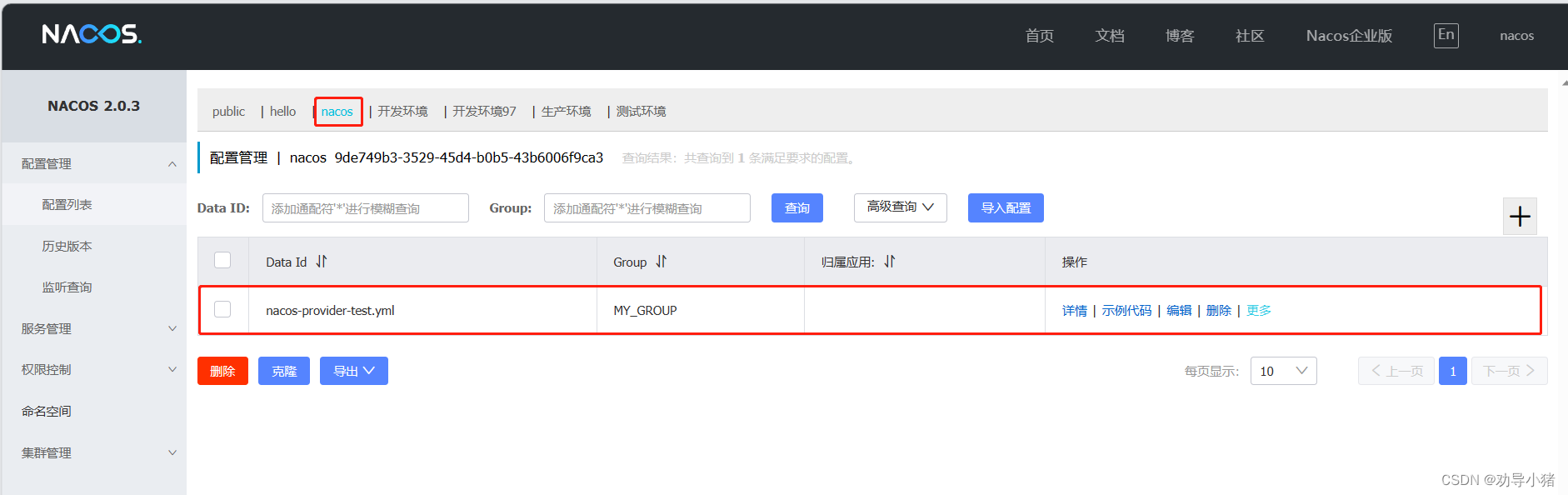Click page number 1 in pagination
The height and width of the screenshot is (495, 1568).
[x=1453, y=371]
